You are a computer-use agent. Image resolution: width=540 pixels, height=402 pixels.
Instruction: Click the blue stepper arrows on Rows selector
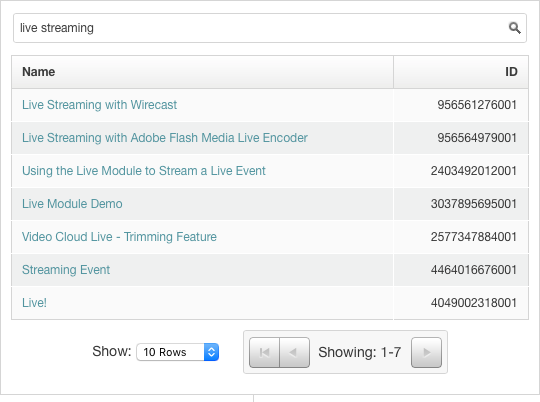pos(211,352)
